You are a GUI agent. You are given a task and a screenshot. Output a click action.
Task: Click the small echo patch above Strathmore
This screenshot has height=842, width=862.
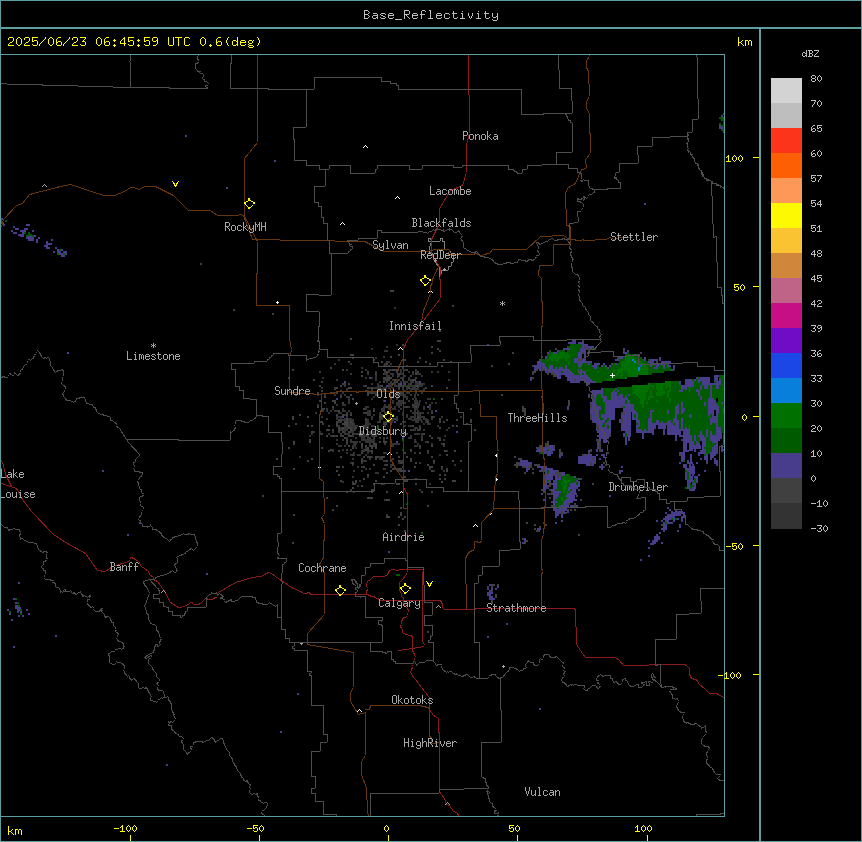point(492,592)
